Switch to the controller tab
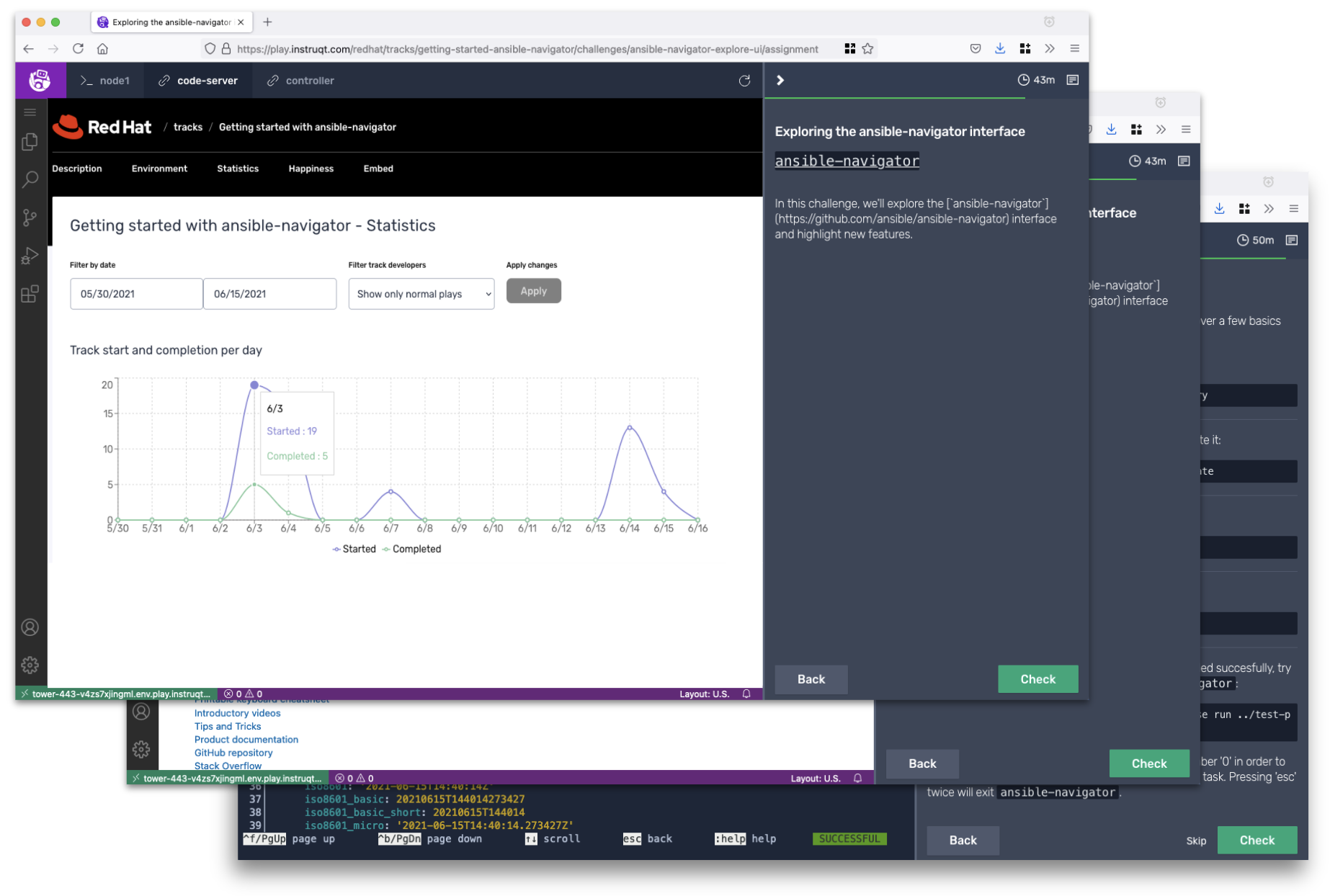 click(300, 81)
